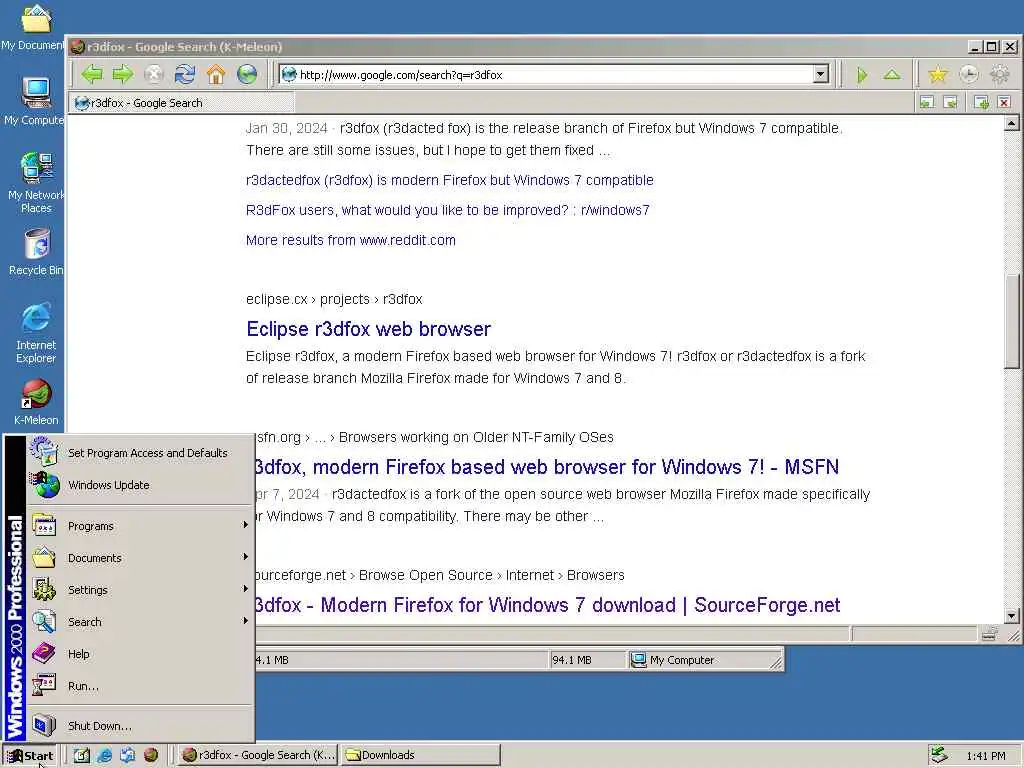The image size is (1024, 768).
Task: Expand the Programs submenu in Start menu
Action: click(140, 526)
